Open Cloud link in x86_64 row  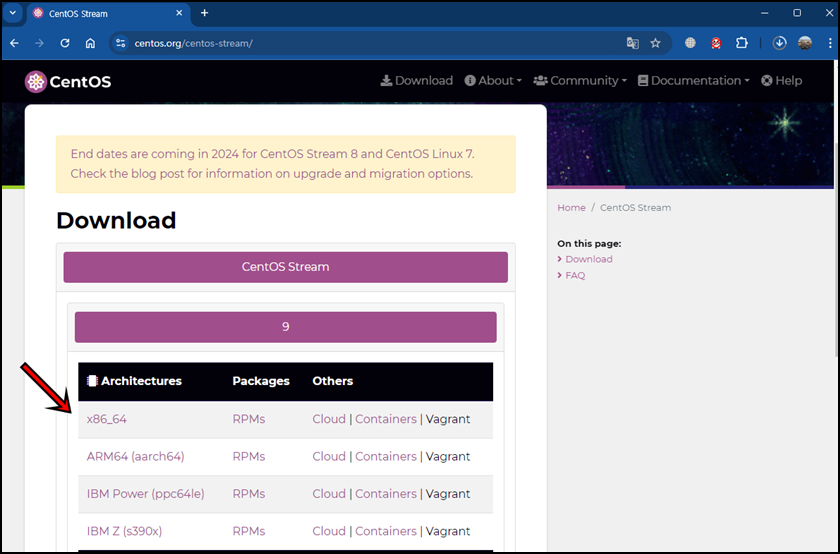pos(329,419)
